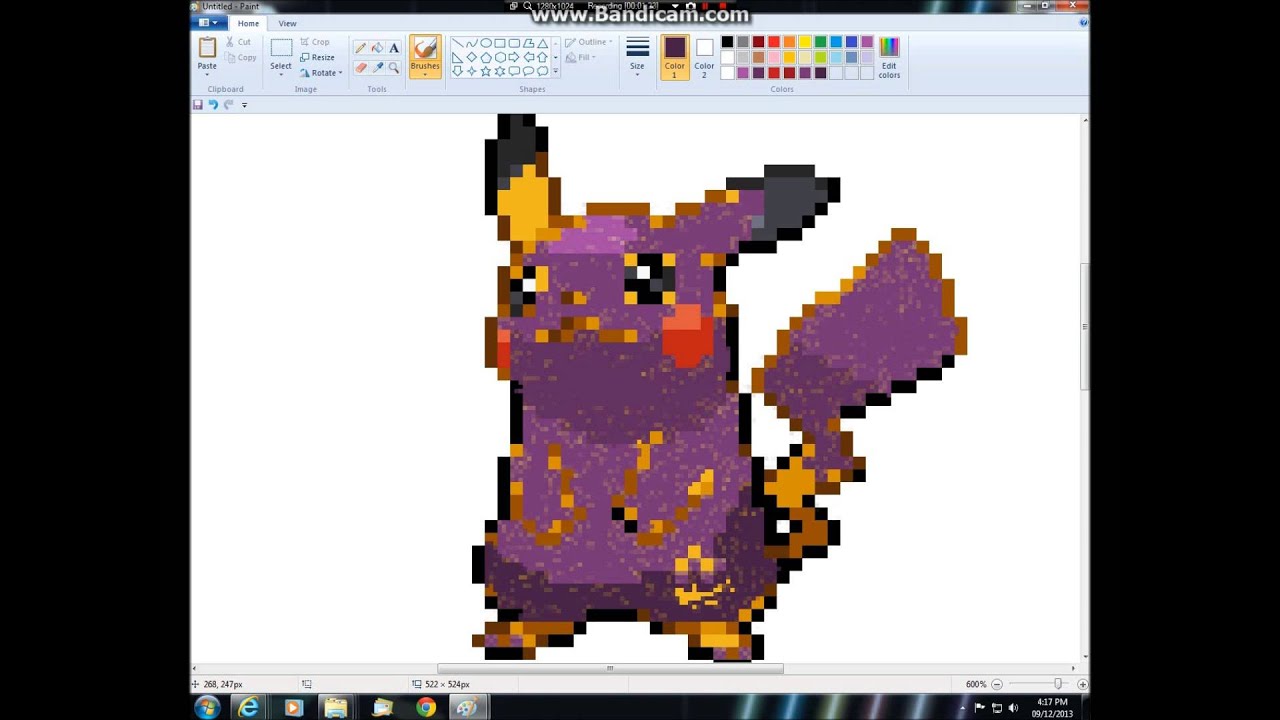Select the Magnifier tool
This screenshot has width=1280, height=720.
394,68
